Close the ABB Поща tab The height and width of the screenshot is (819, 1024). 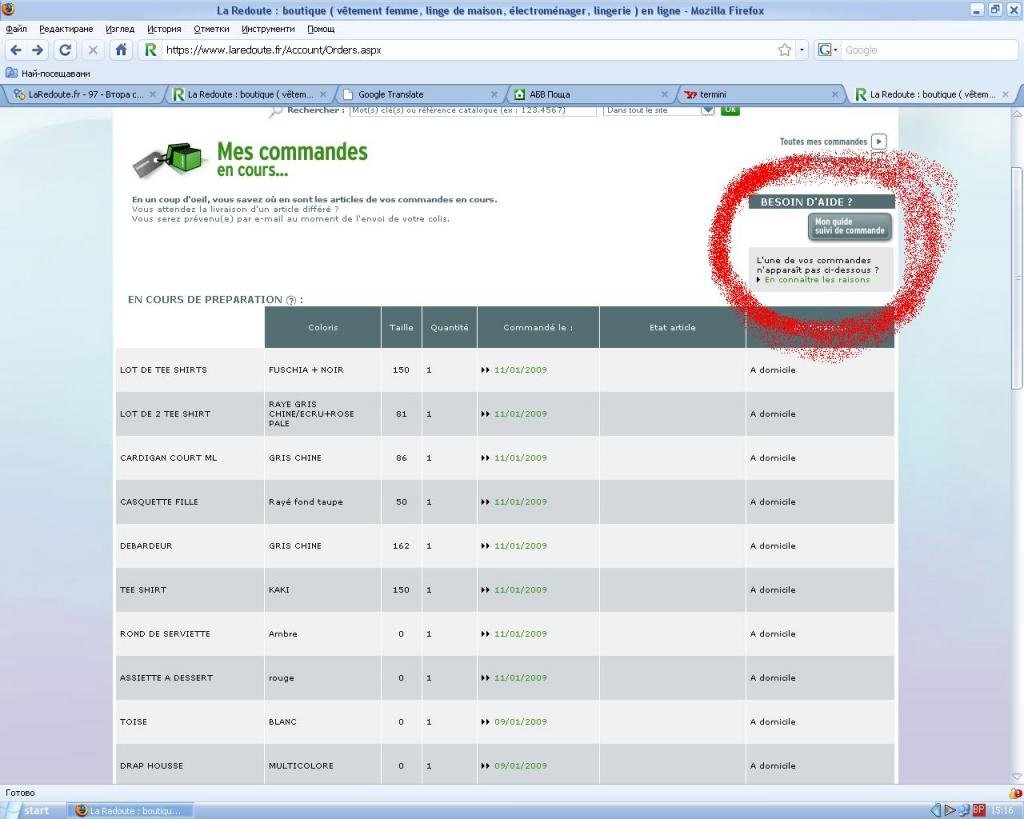coord(664,94)
